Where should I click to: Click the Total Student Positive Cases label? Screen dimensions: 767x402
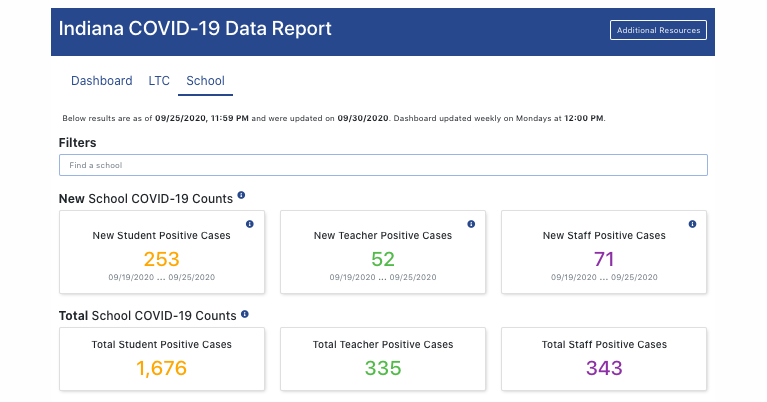(x=161, y=345)
